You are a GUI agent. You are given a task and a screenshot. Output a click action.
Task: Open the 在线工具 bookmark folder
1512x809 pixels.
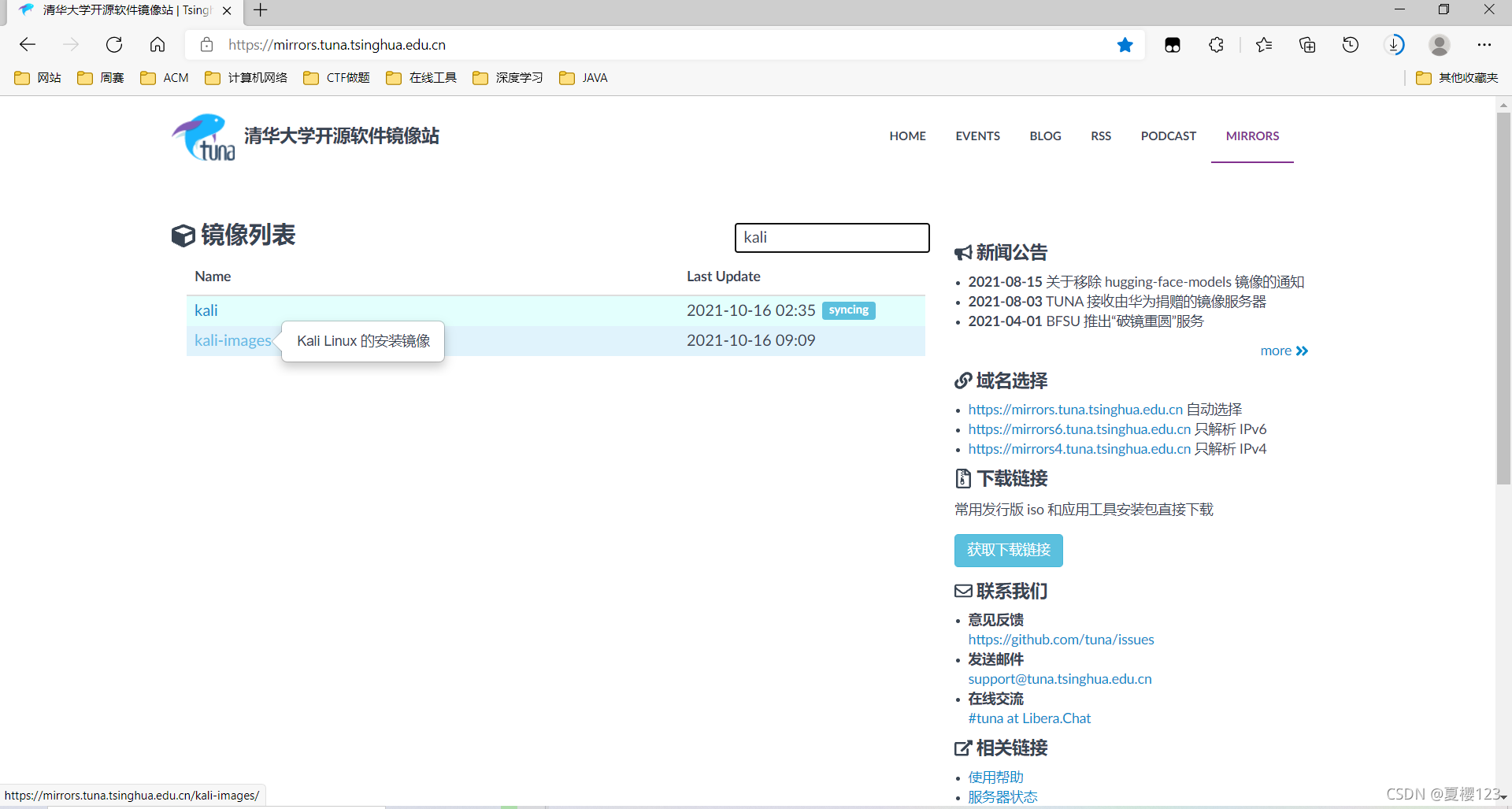point(421,78)
